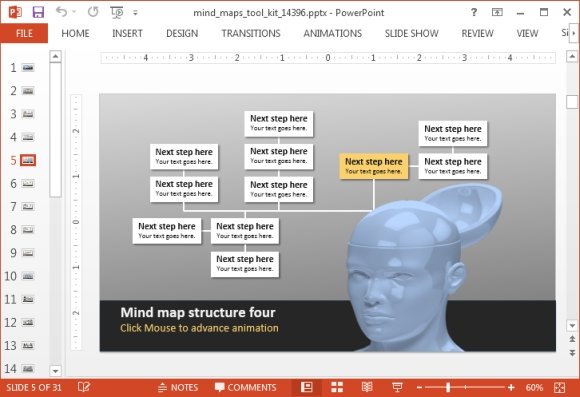Click the 'SLIDE 5 OF 31' status indicator
The image size is (580, 397).
(34, 387)
